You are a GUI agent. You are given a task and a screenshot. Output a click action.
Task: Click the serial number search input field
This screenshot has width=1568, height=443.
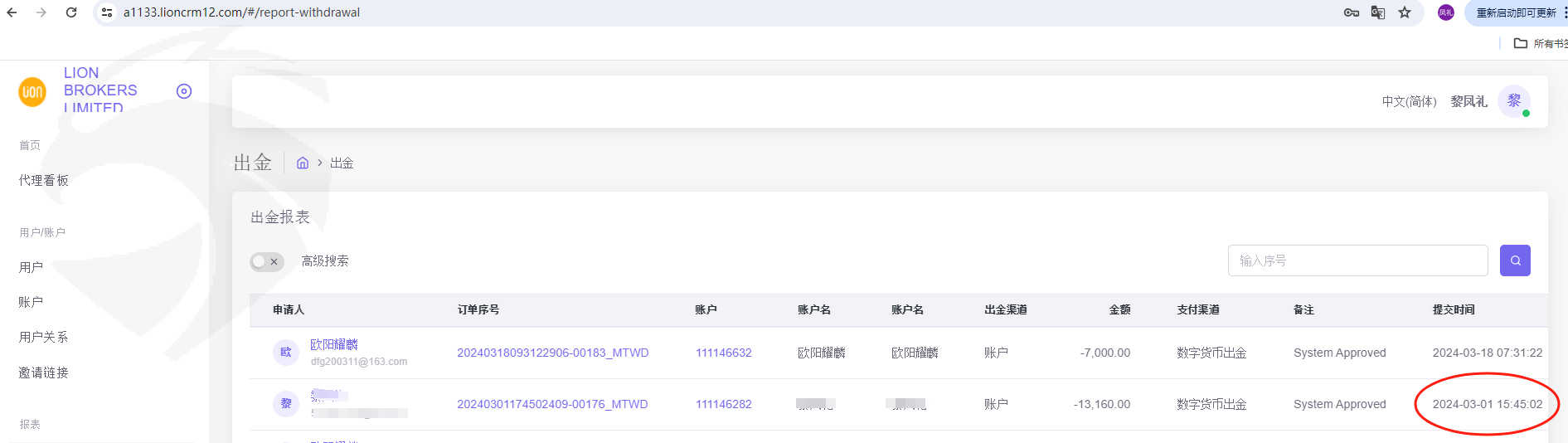(x=1357, y=260)
